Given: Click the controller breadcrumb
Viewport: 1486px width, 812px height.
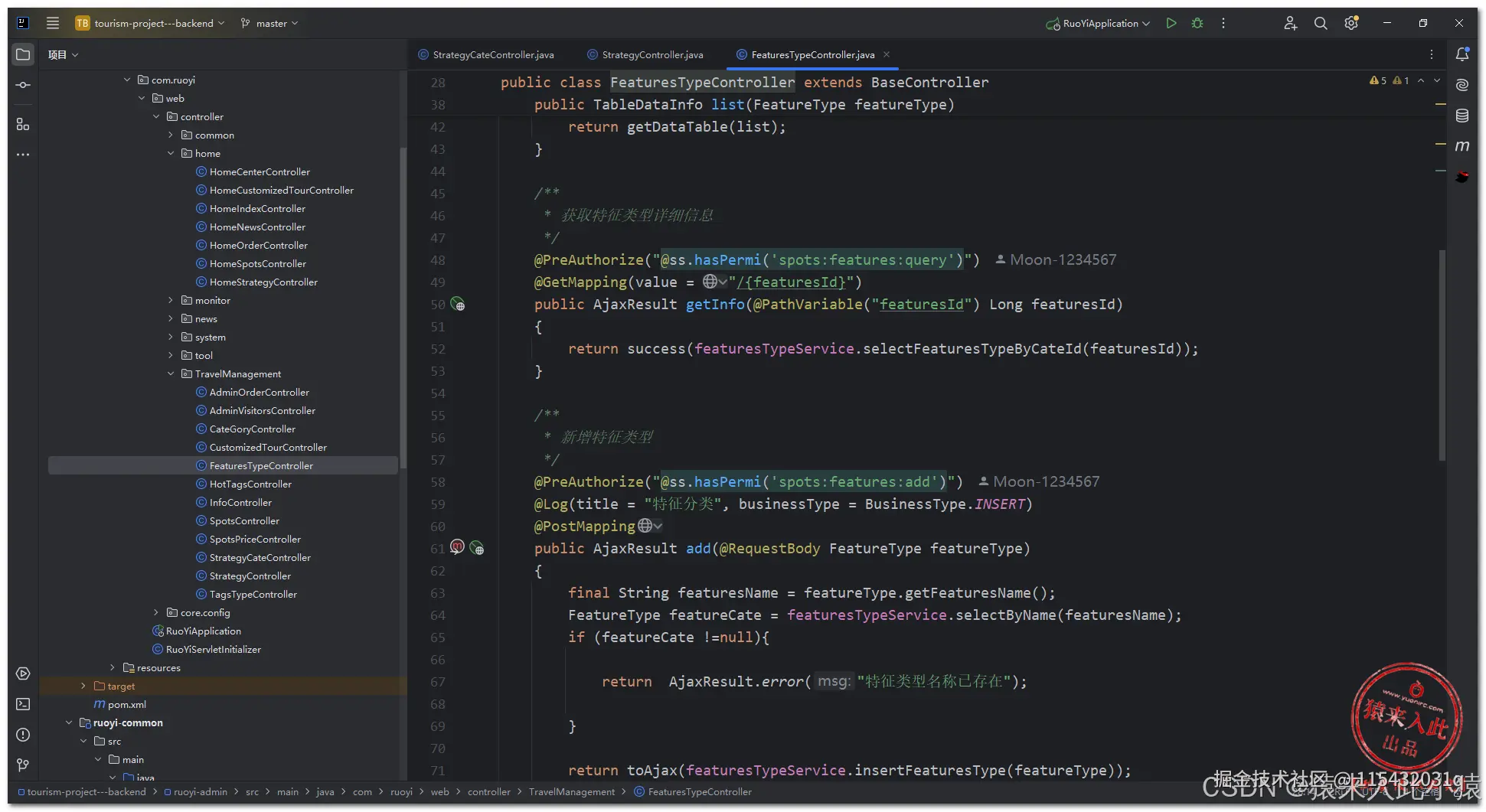Looking at the screenshot, I should (489, 791).
